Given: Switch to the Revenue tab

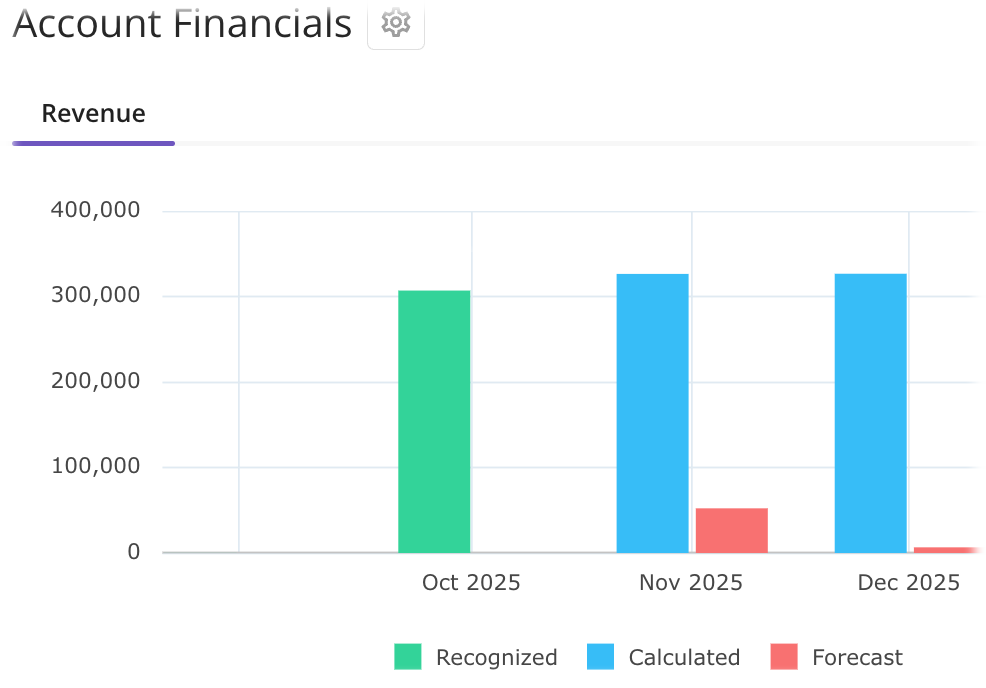Looking at the screenshot, I should coord(93,113).
